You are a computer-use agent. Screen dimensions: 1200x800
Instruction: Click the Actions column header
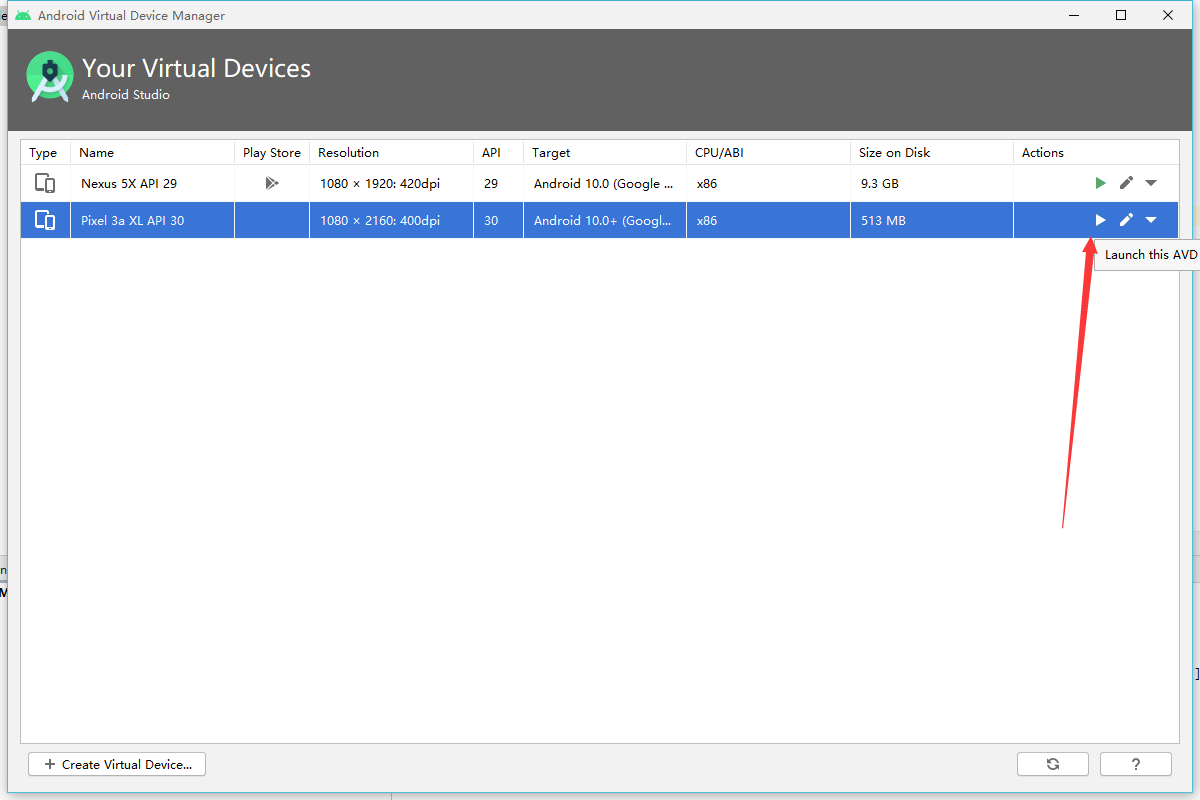point(1096,153)
